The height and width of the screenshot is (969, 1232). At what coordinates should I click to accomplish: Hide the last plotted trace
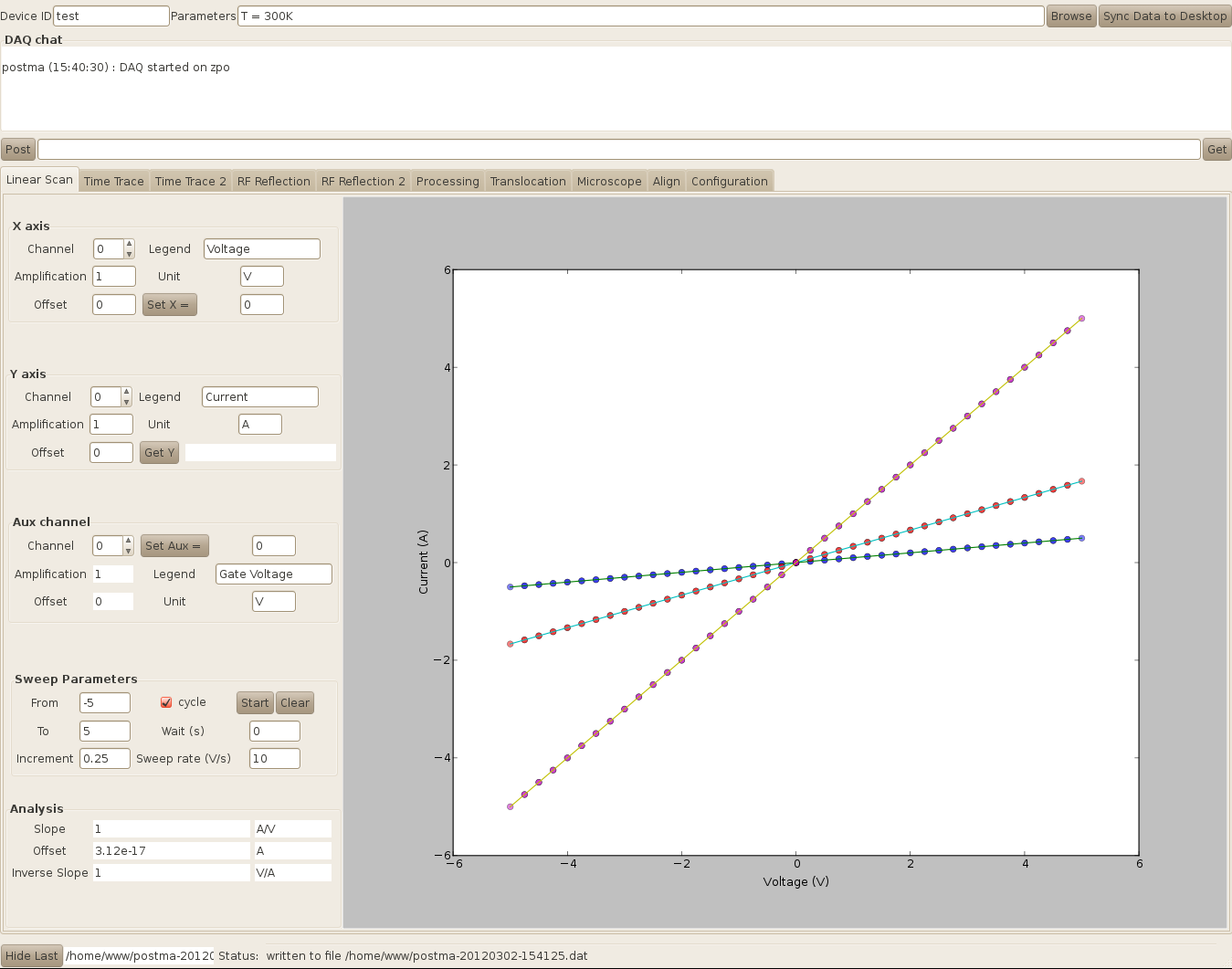tap(32, 955)
